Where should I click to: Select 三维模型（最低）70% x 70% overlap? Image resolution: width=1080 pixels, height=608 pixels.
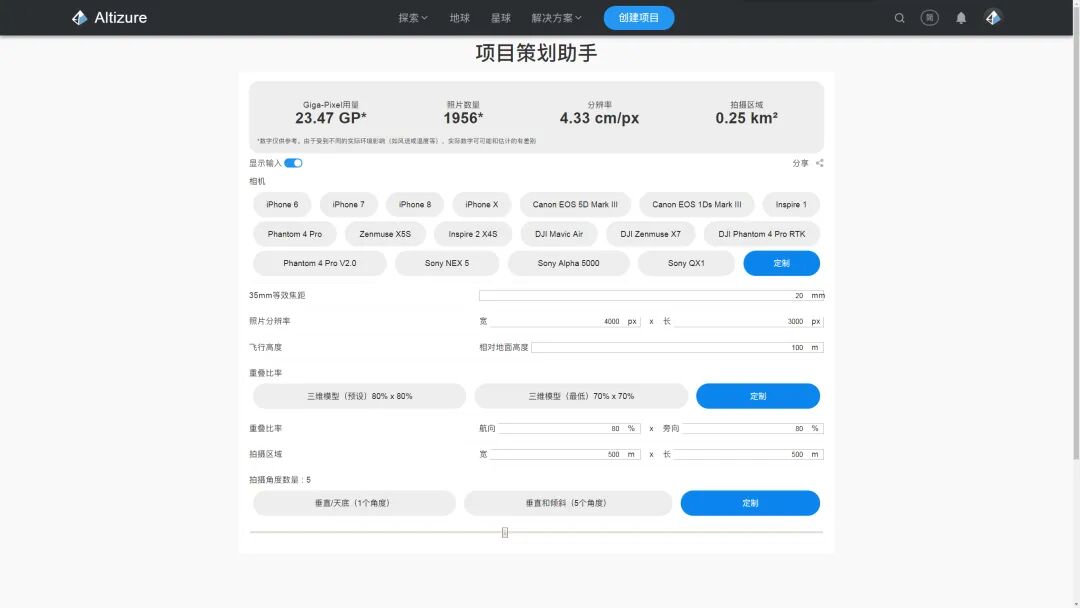(x=581, y=396)
